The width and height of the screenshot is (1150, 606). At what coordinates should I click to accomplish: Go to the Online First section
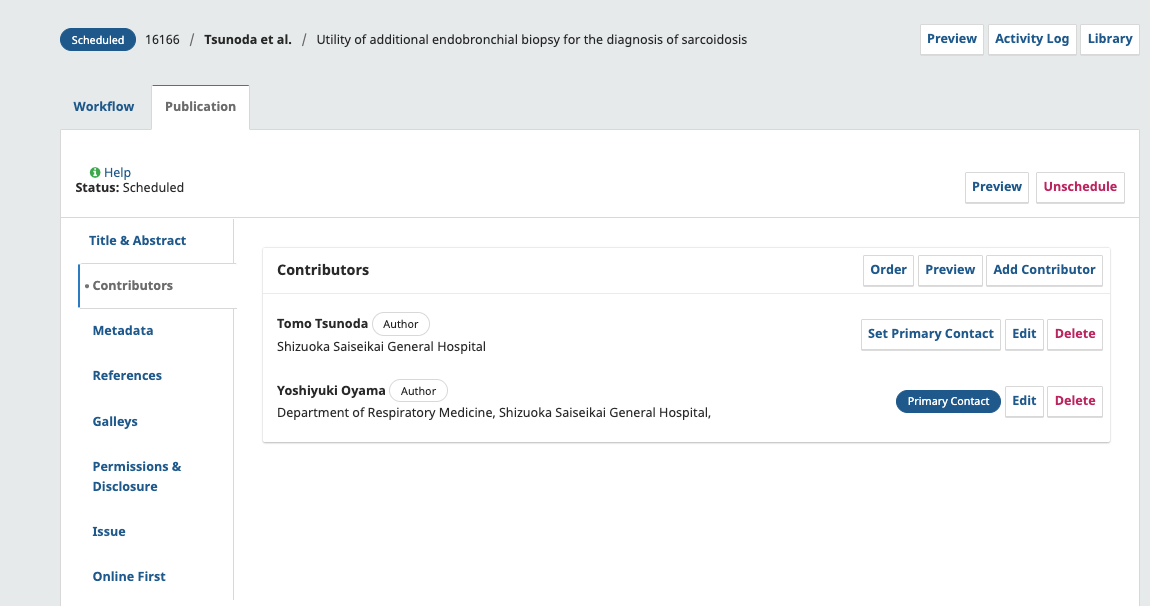point(129,577)
